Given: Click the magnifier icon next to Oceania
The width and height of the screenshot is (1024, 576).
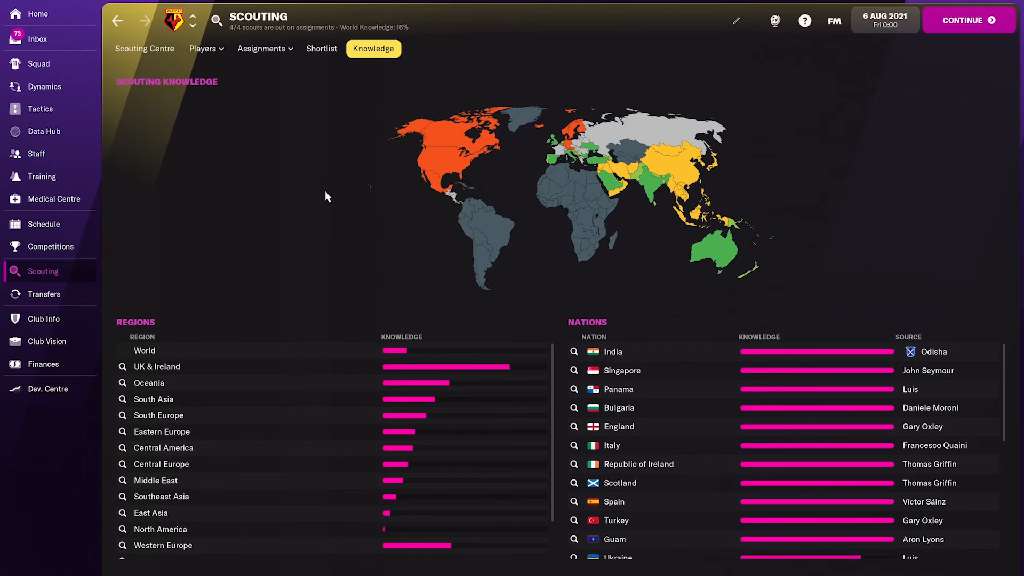Looking at the screenshot, I should pyautogui.click(x=122, y=383).
